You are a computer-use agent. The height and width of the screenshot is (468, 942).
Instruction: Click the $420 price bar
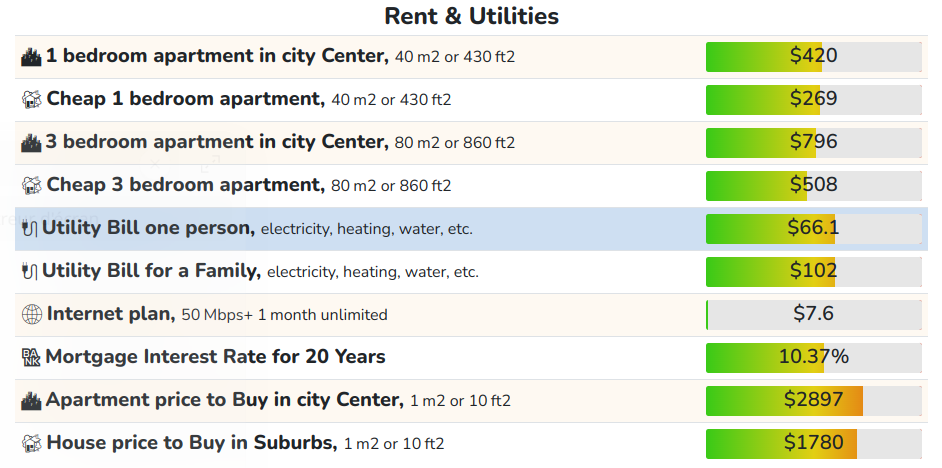tap(813, 56)
